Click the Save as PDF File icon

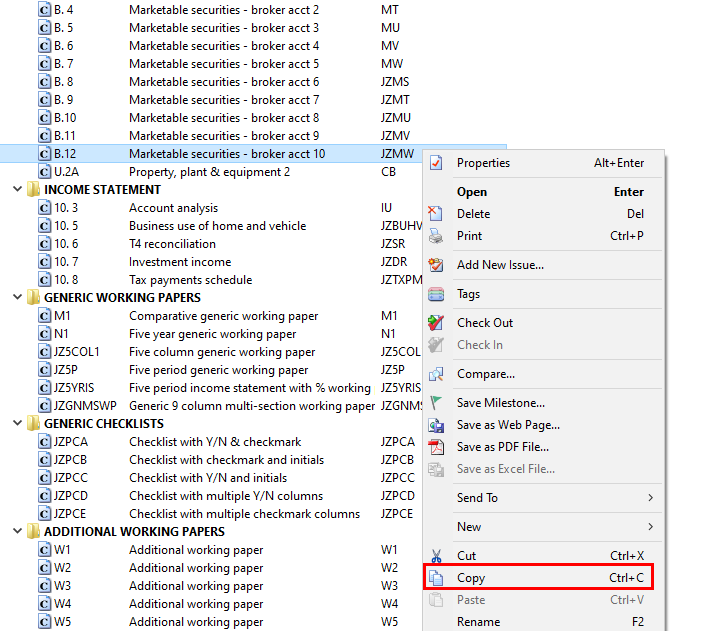435,447
